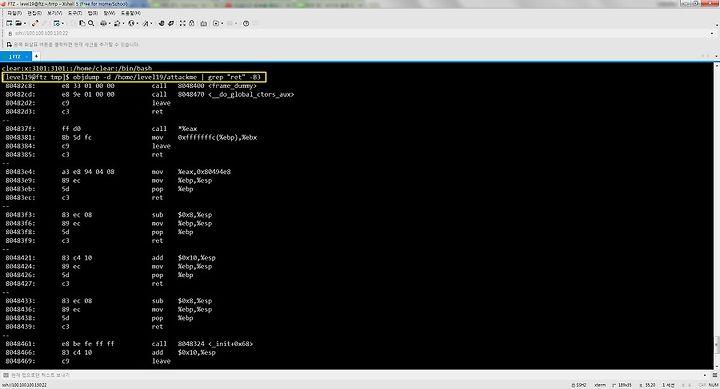This screenshot has height=389, width=720.
Task: Click the Print toolbar icon
Action: (103, 23)
